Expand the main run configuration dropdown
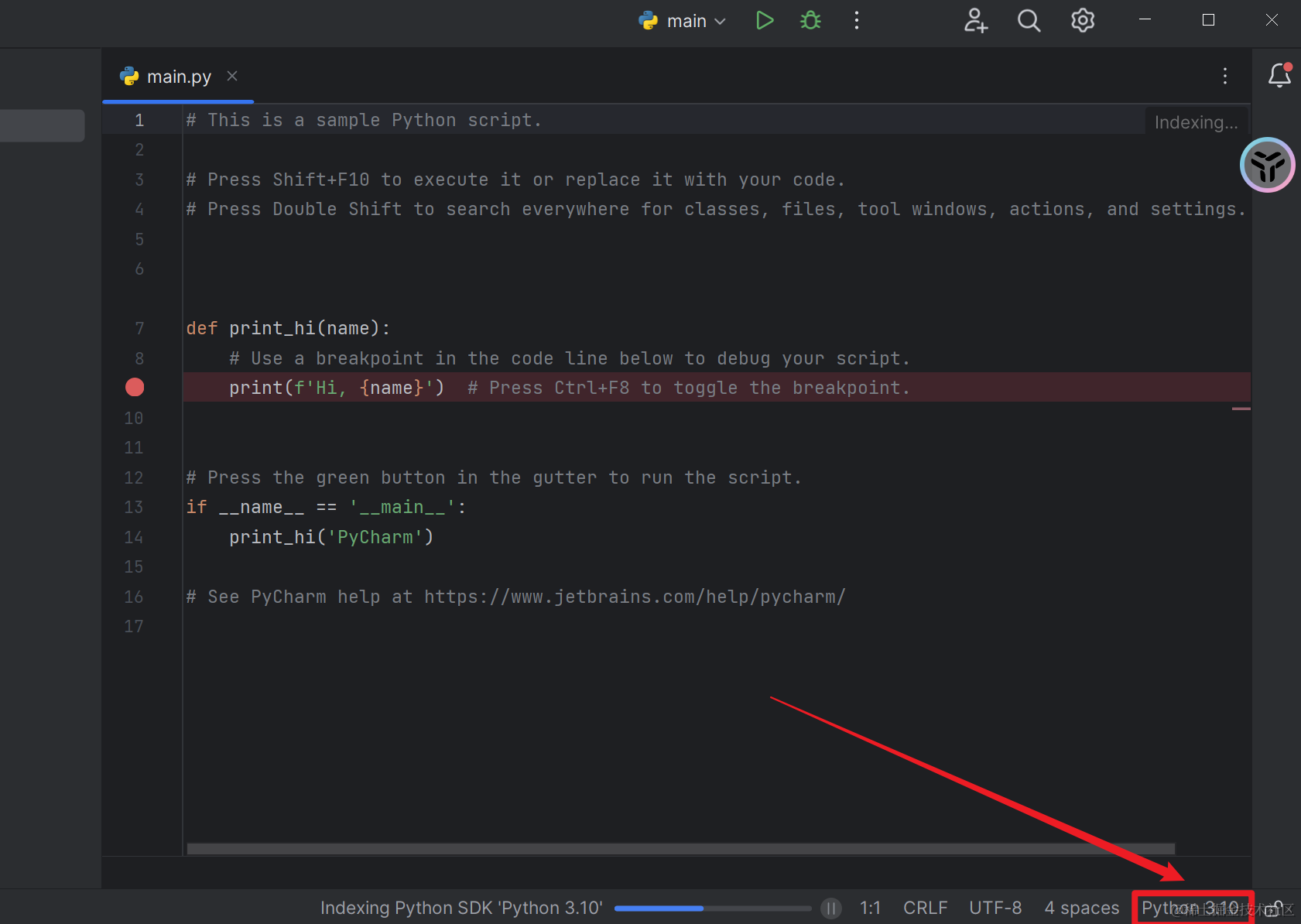 tap(683, 21)
